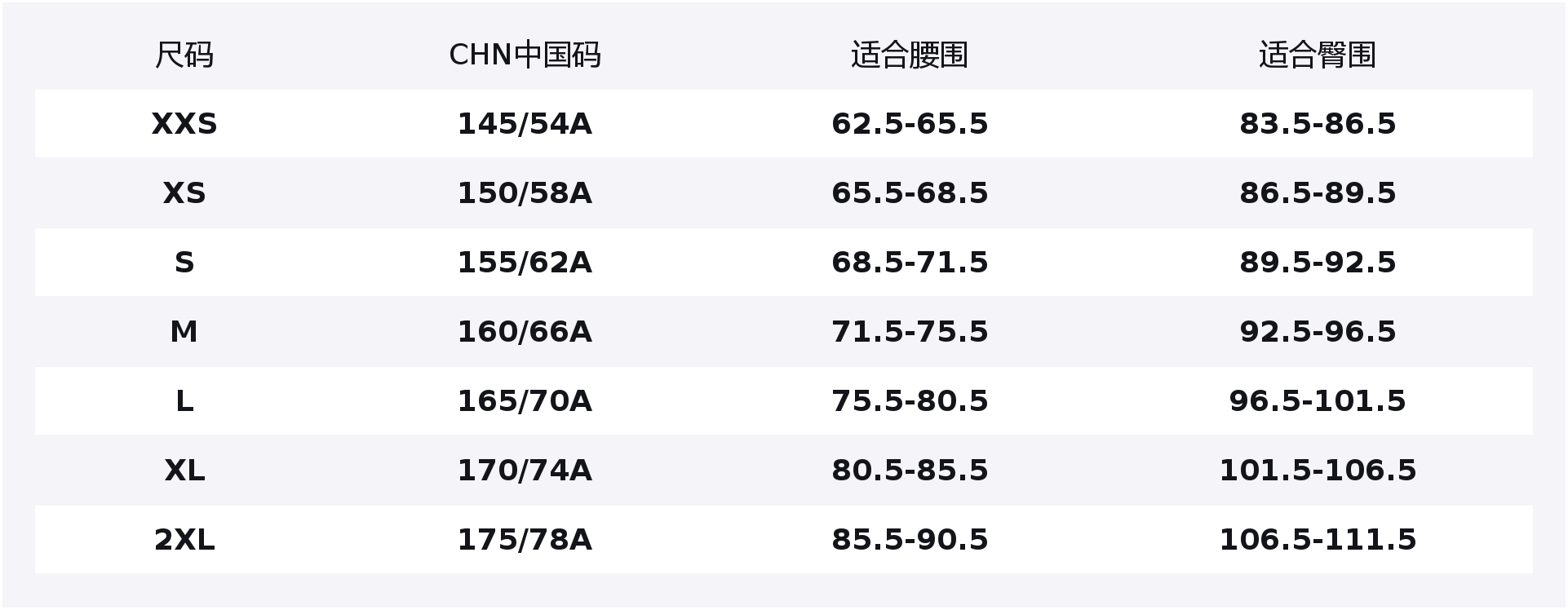The image size is (1568, 610).
Task: Click the 145/54A China size cell
Action: 525,124
